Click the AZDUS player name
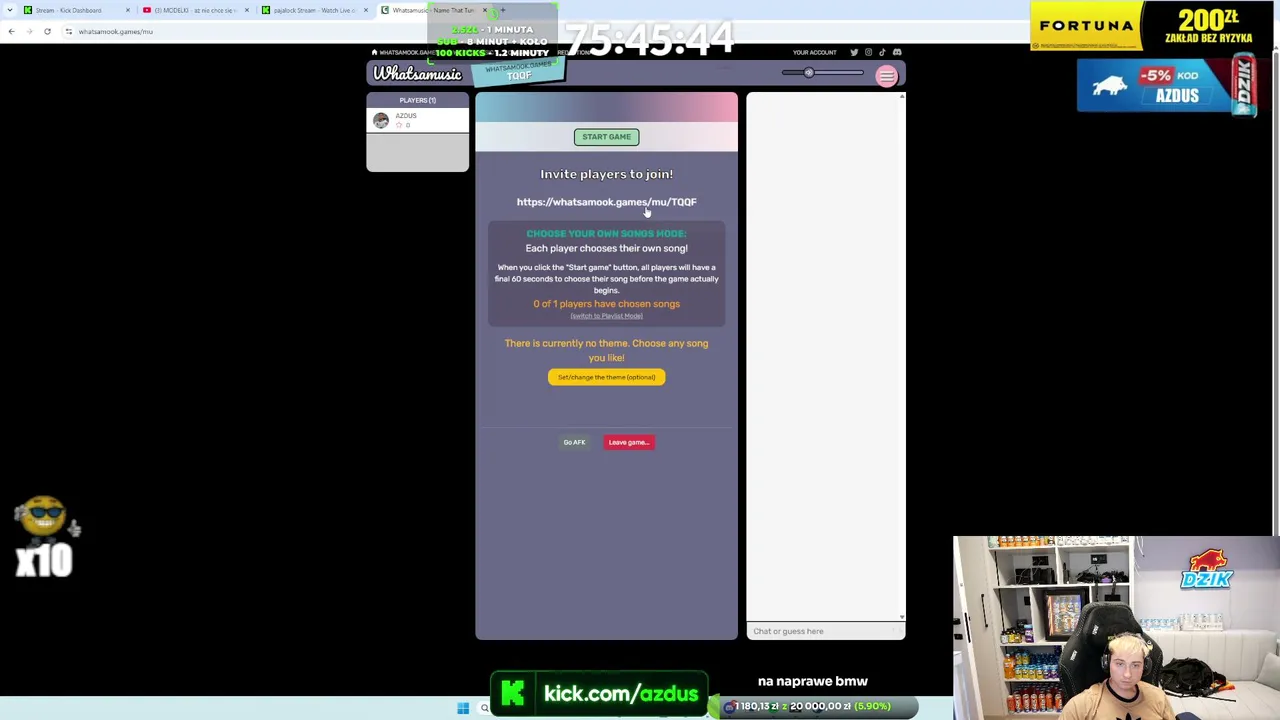The height and width of the screenshot is (720, 1280). click(405, 116)
